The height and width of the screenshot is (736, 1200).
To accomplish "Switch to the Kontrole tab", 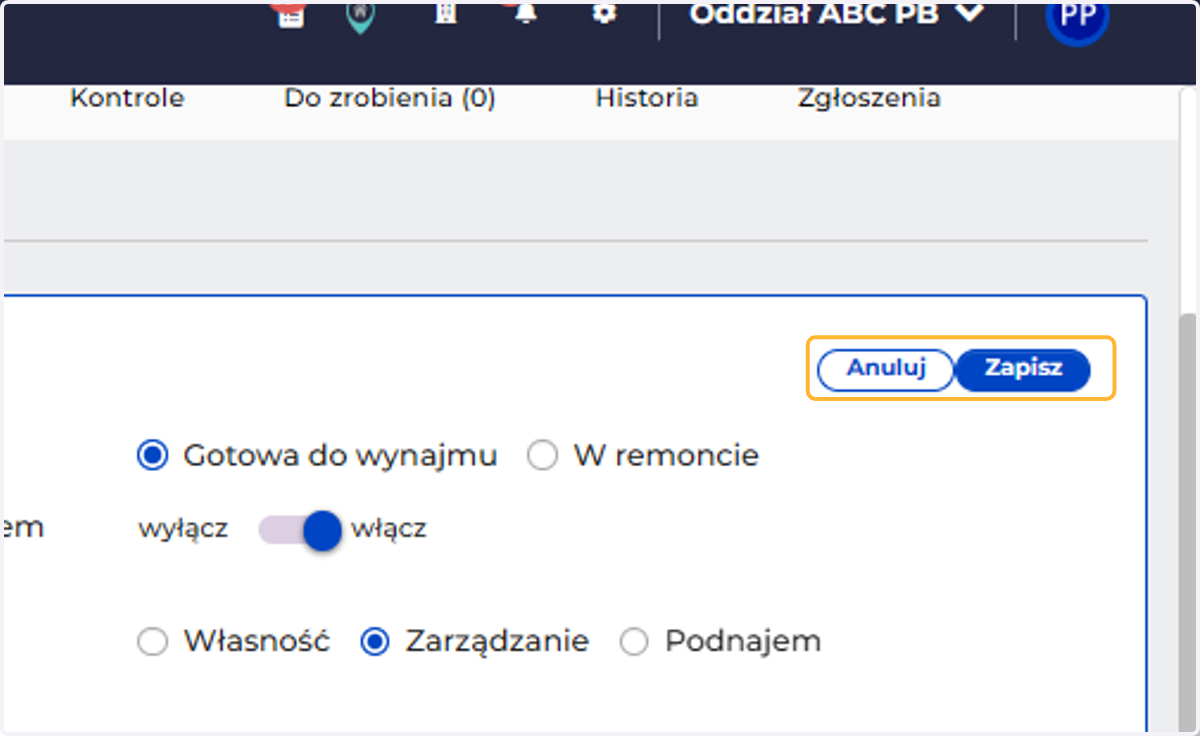I will 127,98.
